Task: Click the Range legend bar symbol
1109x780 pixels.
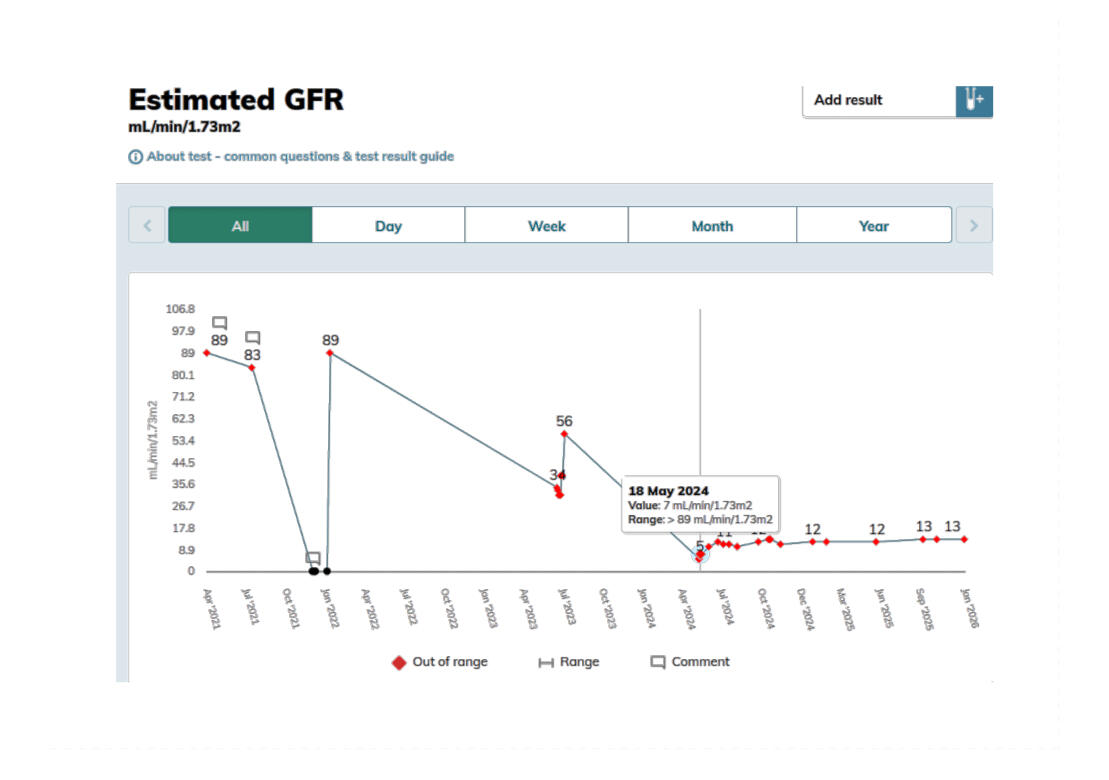Action: 546,662
